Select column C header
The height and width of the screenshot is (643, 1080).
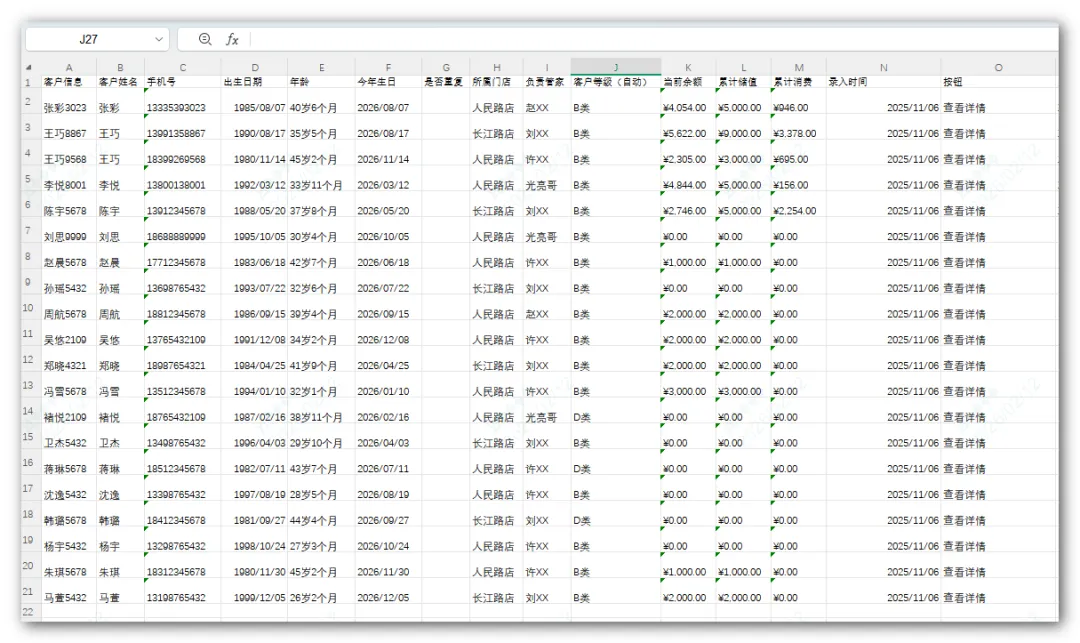(x=183, y=67)
